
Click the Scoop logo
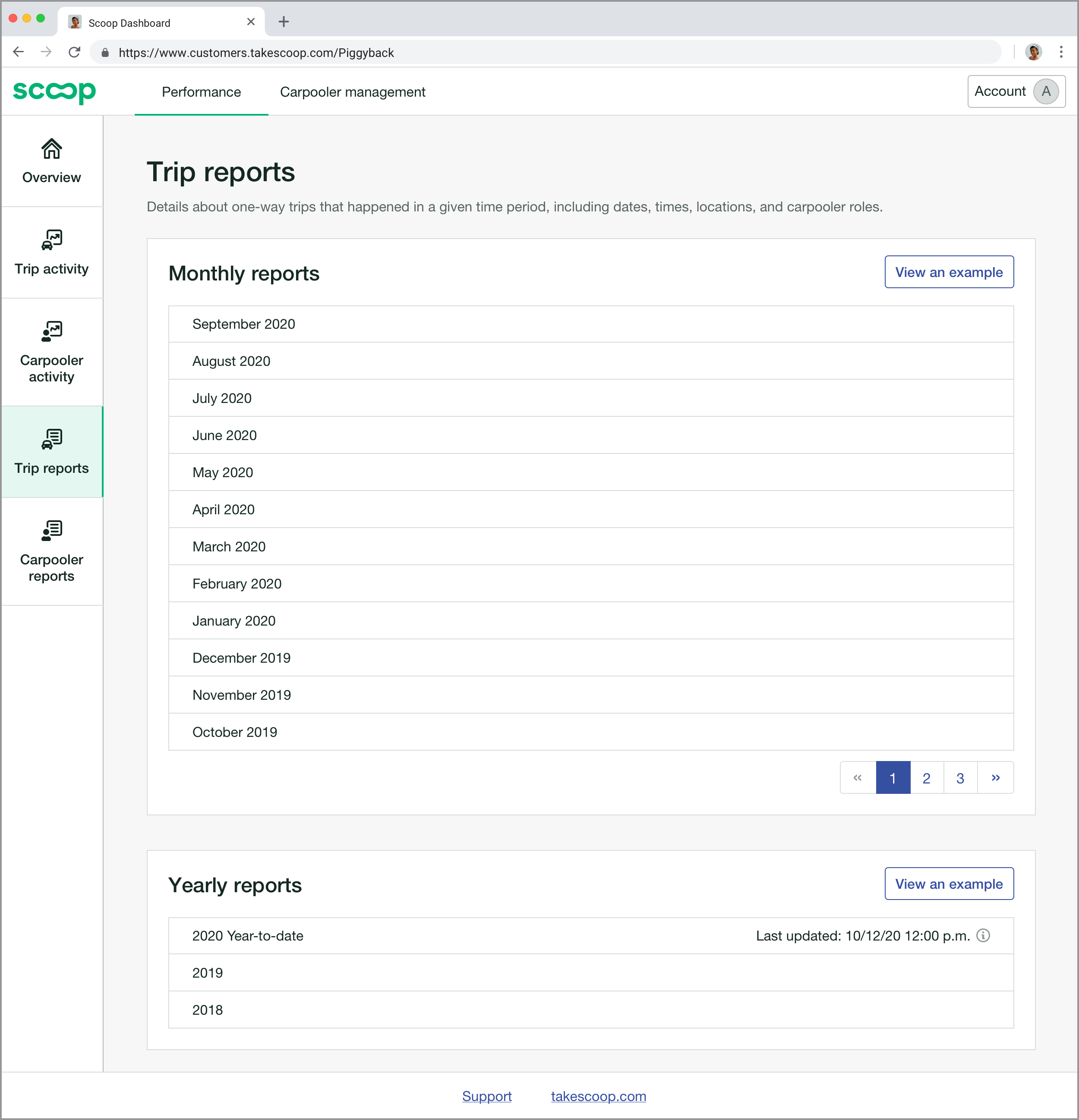(x=54, y=91)
